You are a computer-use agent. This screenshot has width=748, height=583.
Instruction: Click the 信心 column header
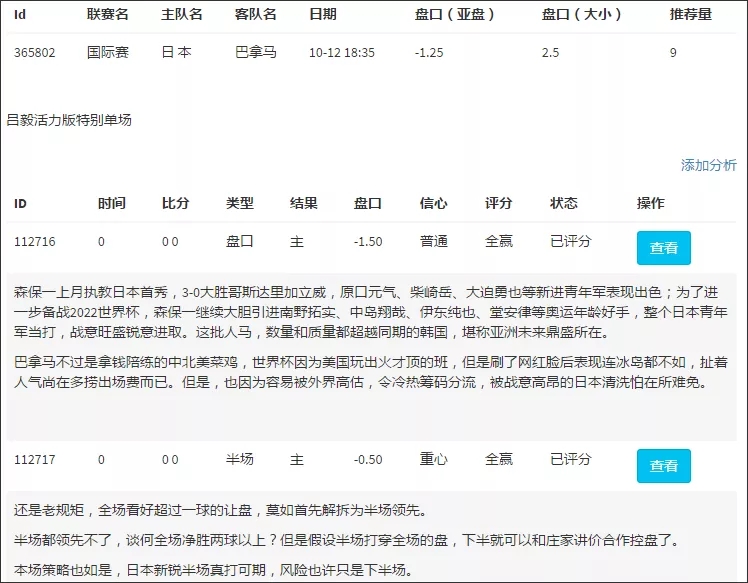[x=434, y=203]
